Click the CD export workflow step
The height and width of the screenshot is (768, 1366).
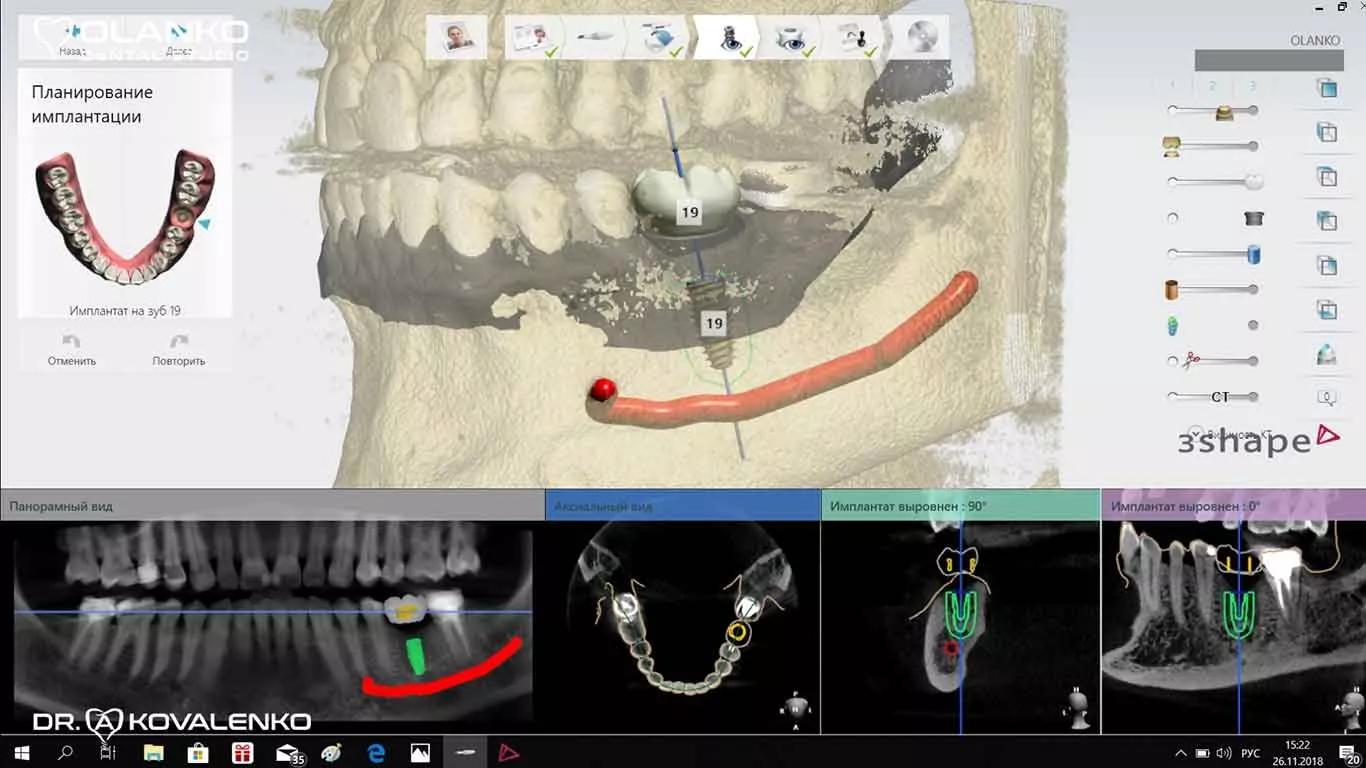pos(921,35)
